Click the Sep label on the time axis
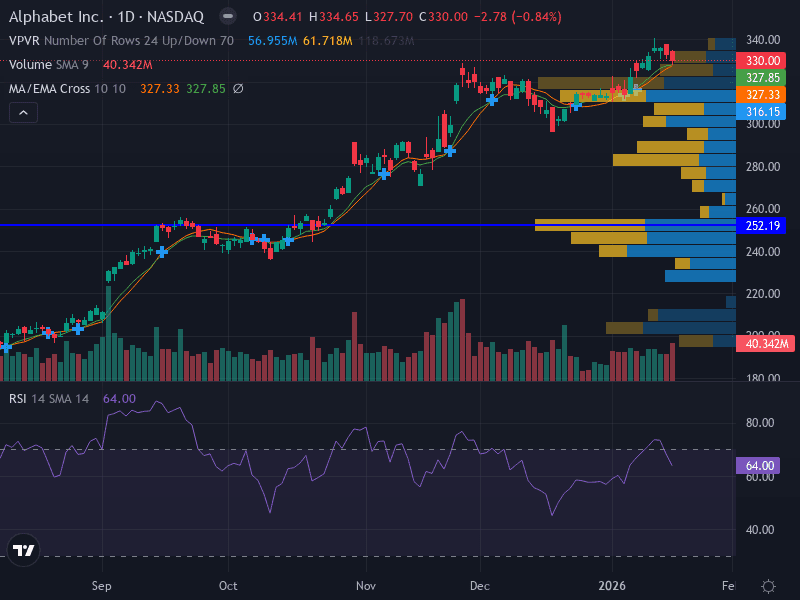The width and height of the screenshot is (800, 600). (102, 586)
